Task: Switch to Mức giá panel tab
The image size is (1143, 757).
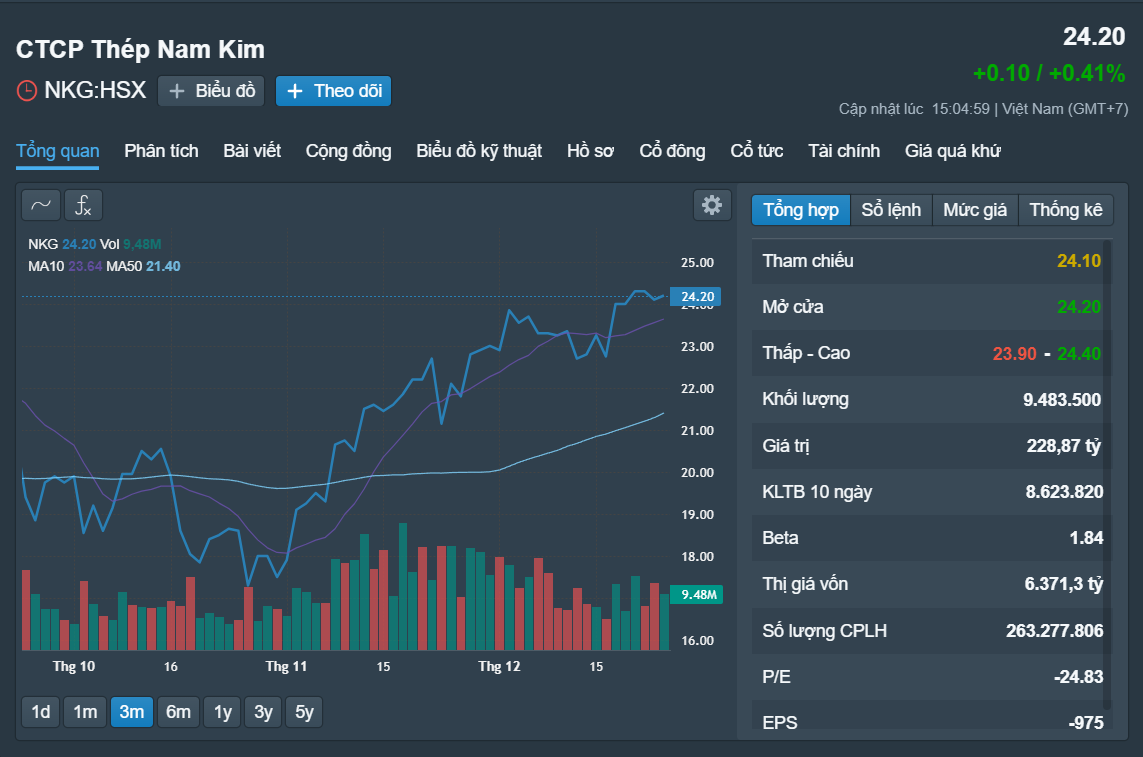Action: point(975,210)
